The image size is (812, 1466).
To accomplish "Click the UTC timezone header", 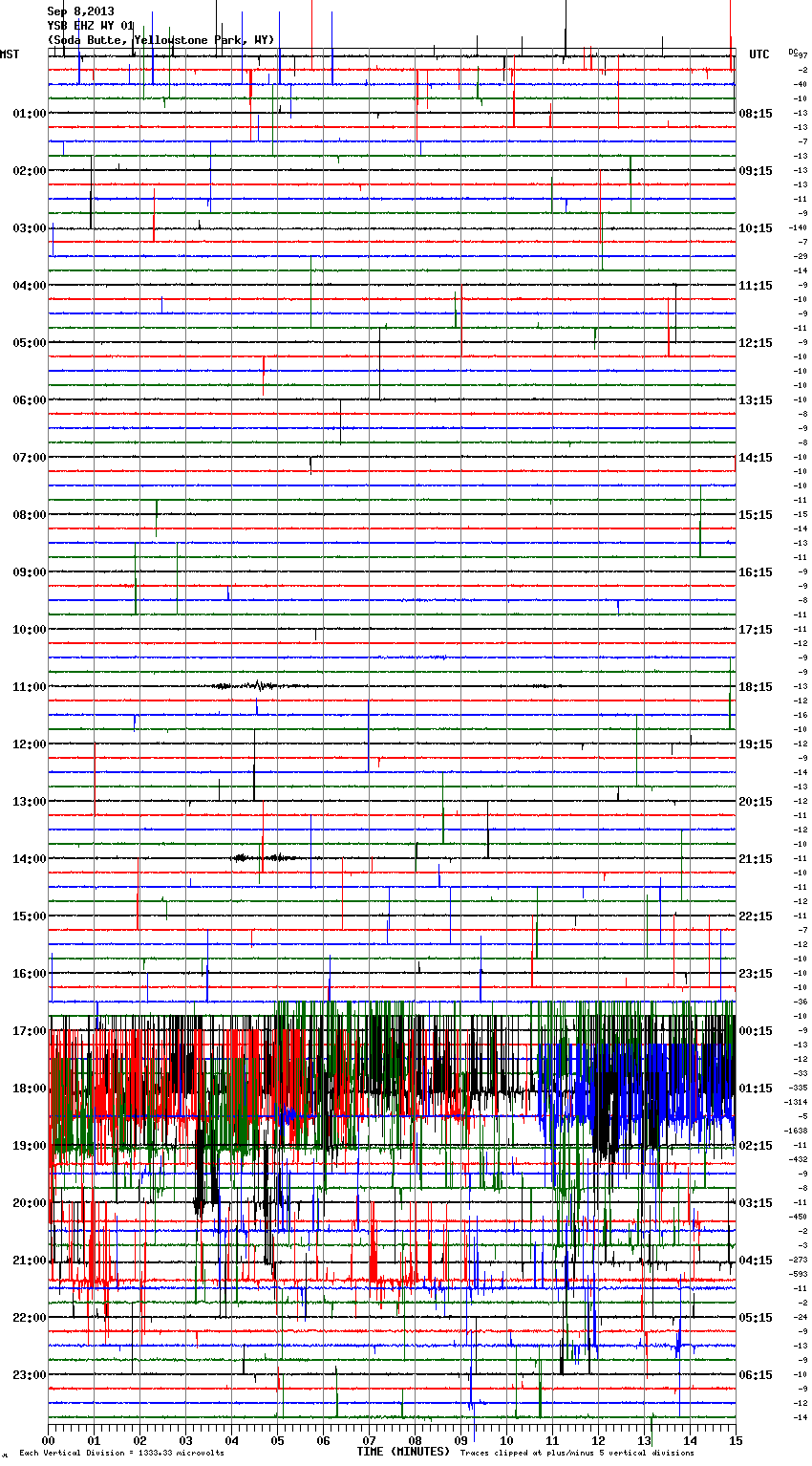I will (759, 54).
